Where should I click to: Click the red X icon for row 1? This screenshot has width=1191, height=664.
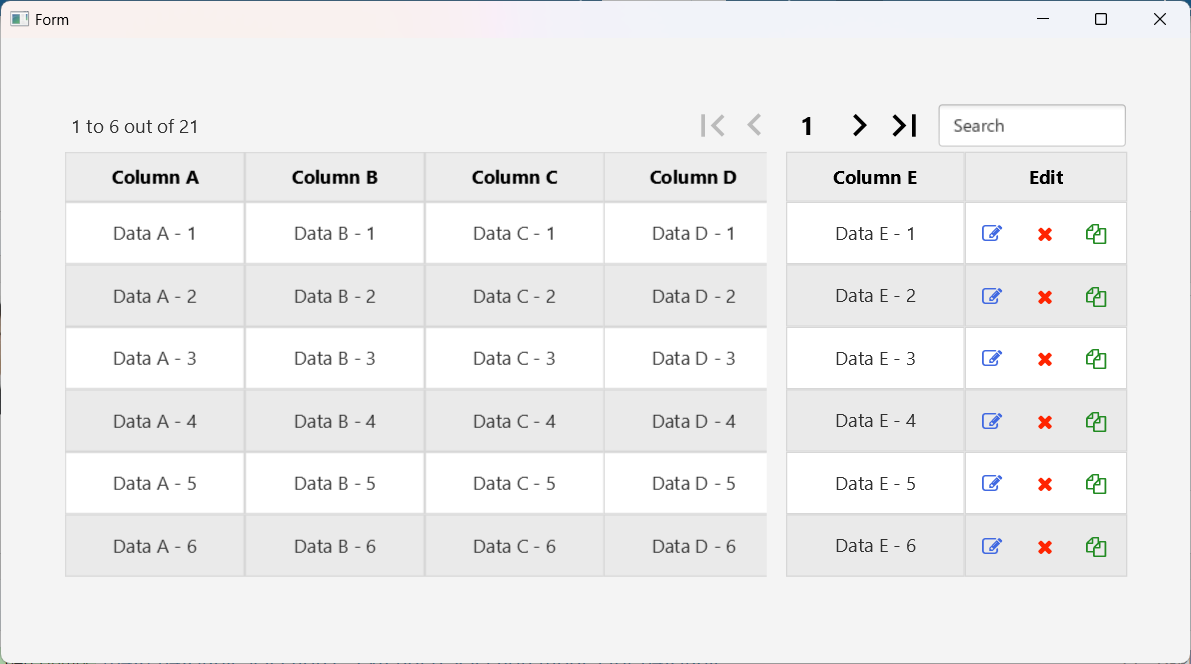tap(1045, 234)
